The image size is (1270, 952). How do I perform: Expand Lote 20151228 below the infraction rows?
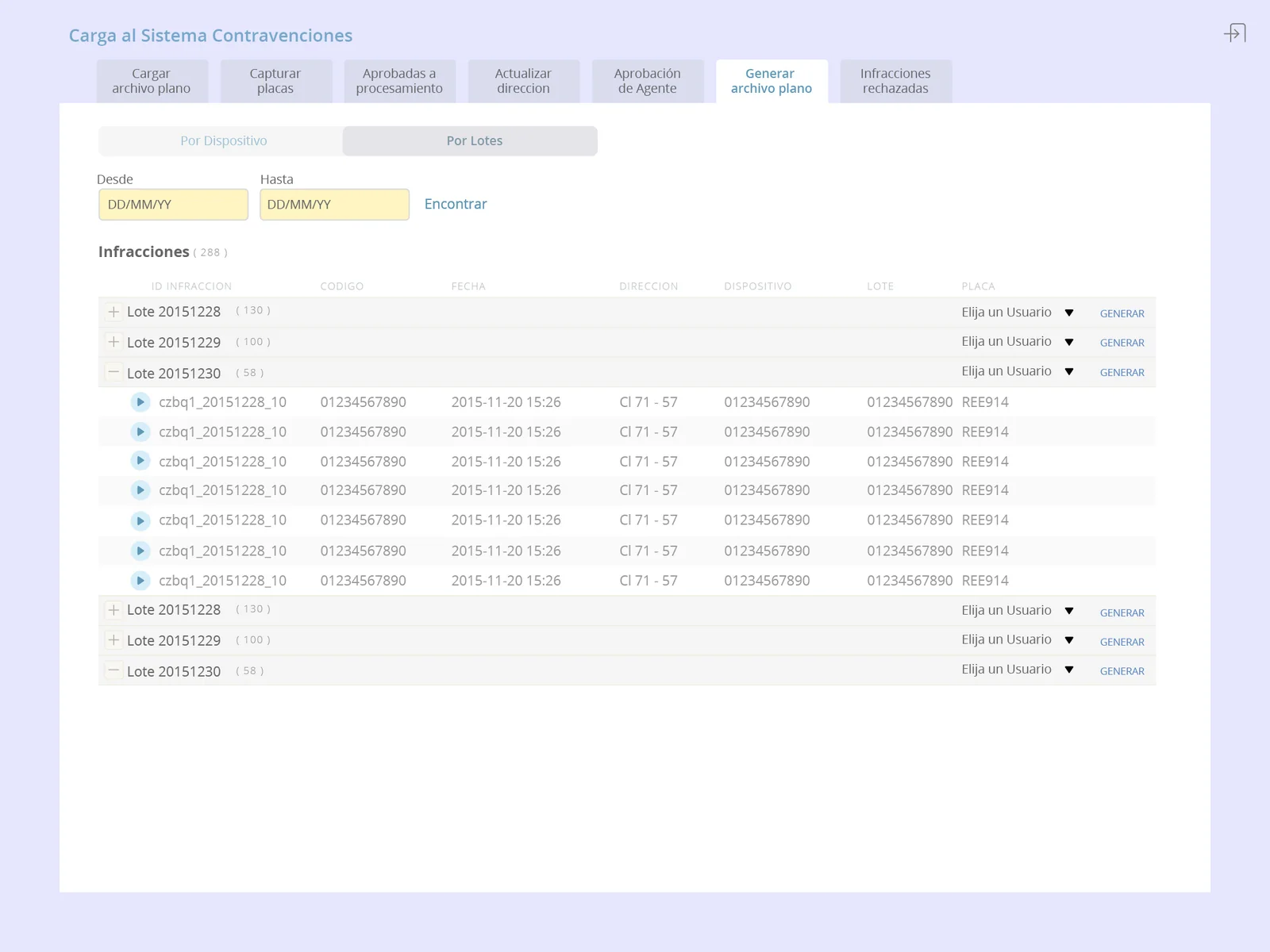pyautogui.click(x=114, y=610)
